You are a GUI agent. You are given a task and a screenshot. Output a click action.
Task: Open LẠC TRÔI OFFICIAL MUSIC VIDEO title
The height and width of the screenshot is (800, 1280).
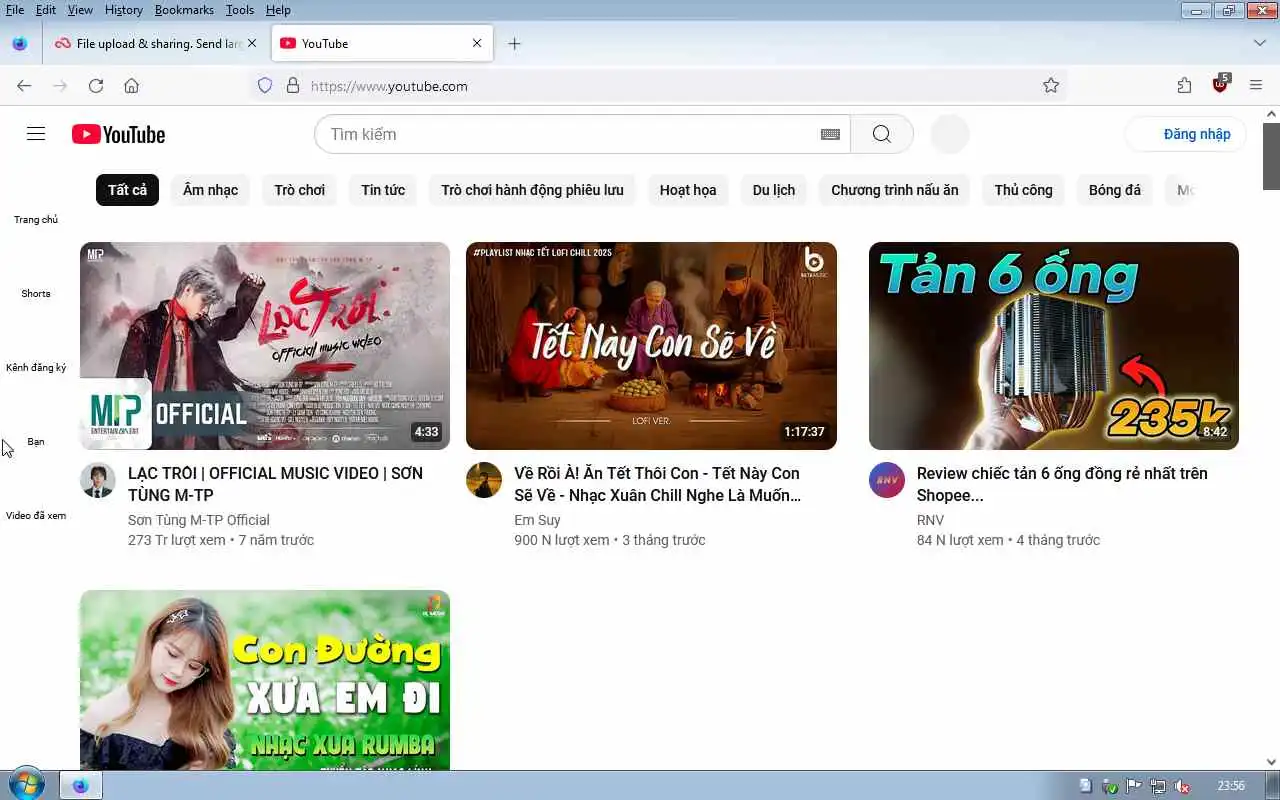point(275,484)
